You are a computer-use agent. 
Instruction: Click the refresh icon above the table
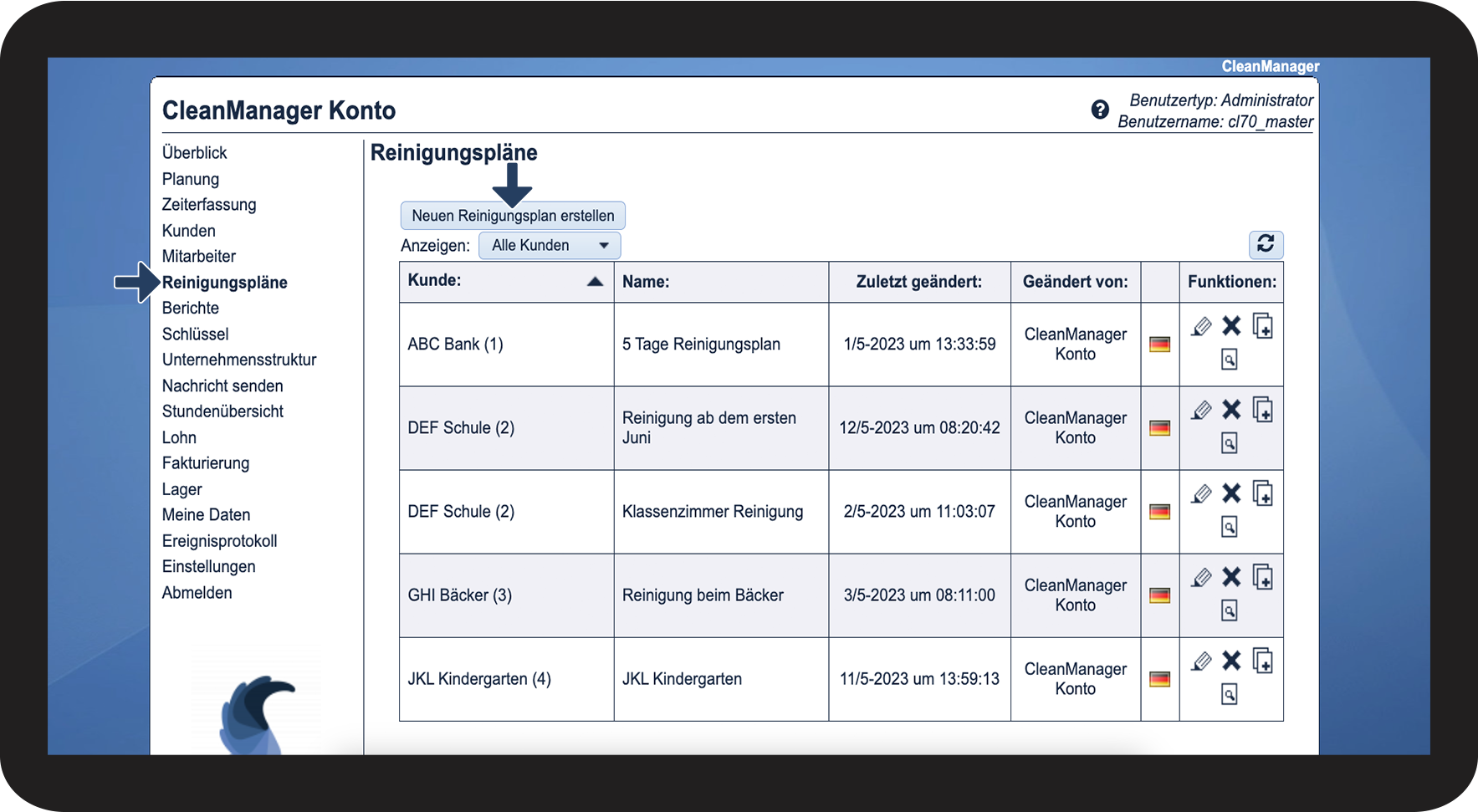pyautogui.click(x=1266, y=244)
